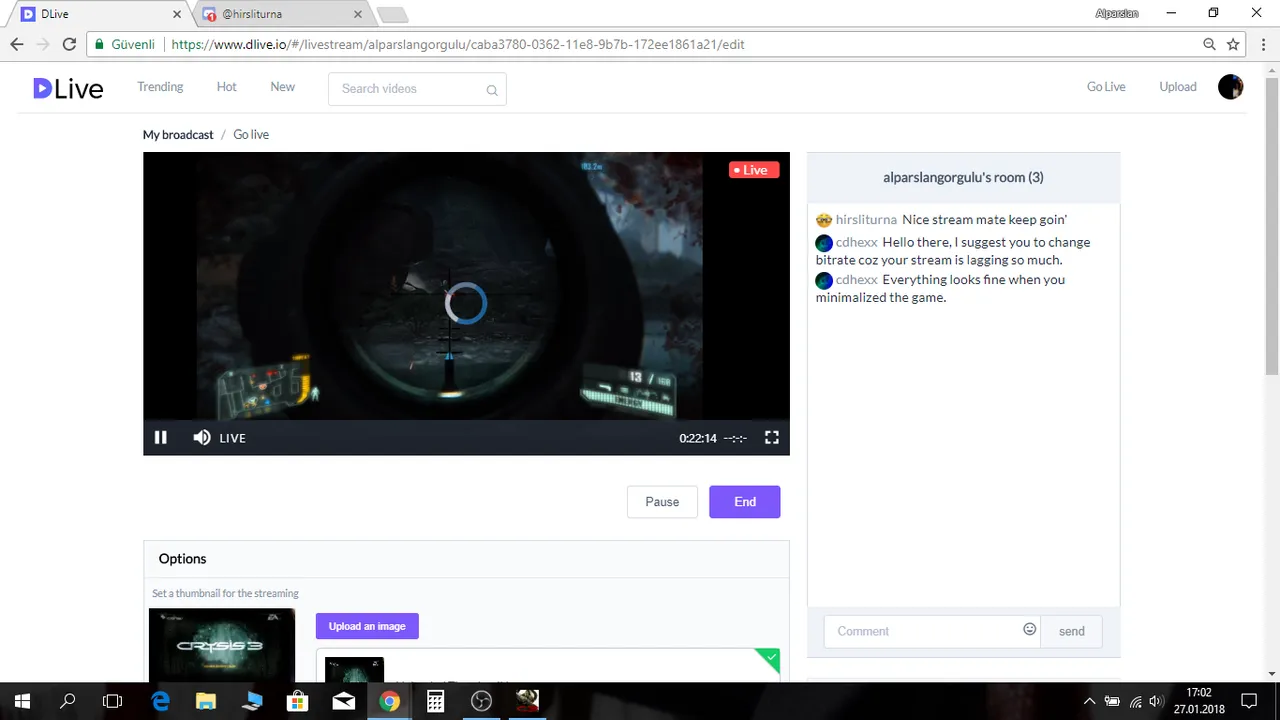1280x720 pixels.
Task: Open the Trending videos page
Action: click(x=160, y=87)
